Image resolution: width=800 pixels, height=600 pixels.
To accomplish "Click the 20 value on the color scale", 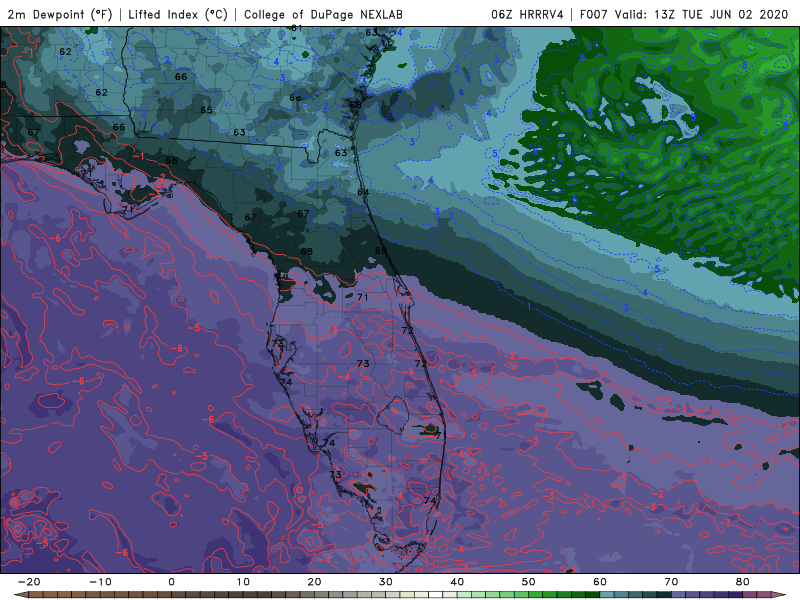I will coord(314,582).
